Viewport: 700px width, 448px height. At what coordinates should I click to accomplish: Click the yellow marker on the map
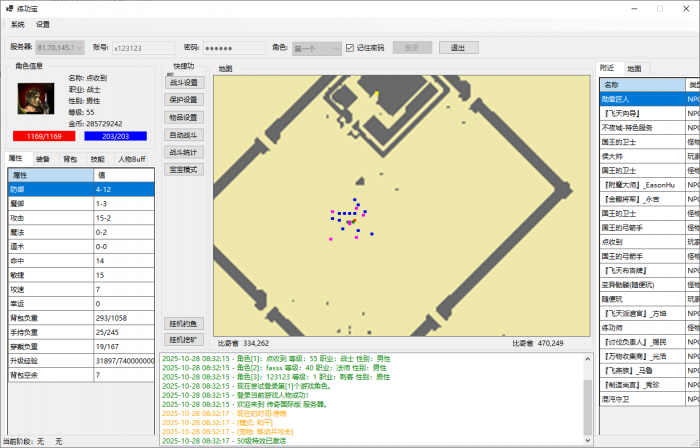point(376,94)
